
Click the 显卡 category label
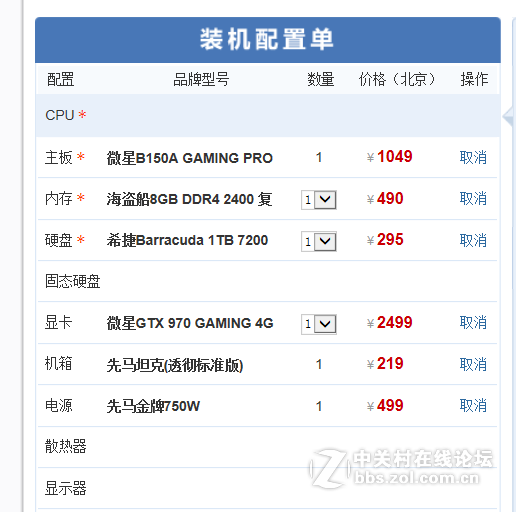(x=59, y=323)
